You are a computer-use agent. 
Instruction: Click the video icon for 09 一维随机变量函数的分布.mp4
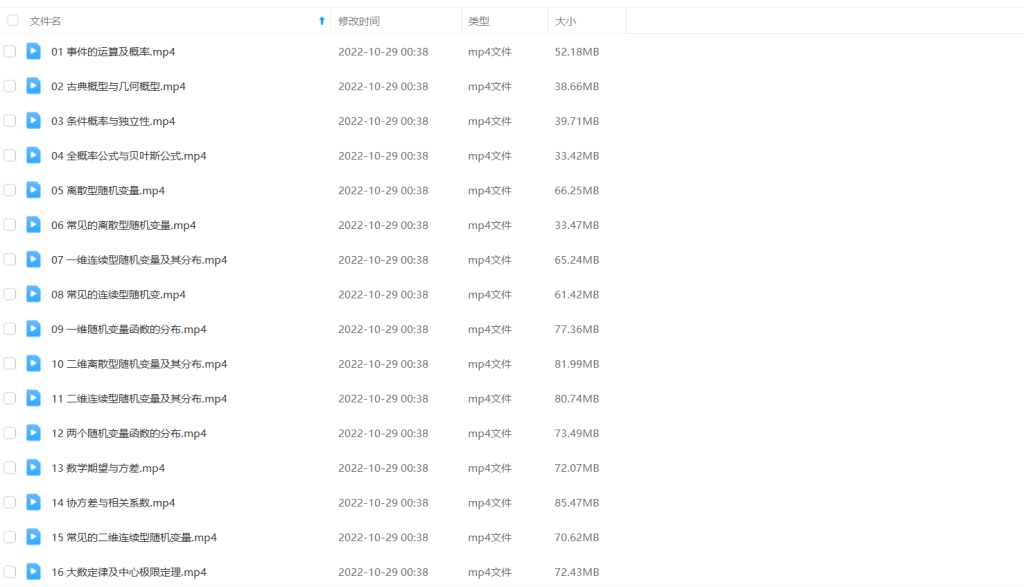point(34,329)
